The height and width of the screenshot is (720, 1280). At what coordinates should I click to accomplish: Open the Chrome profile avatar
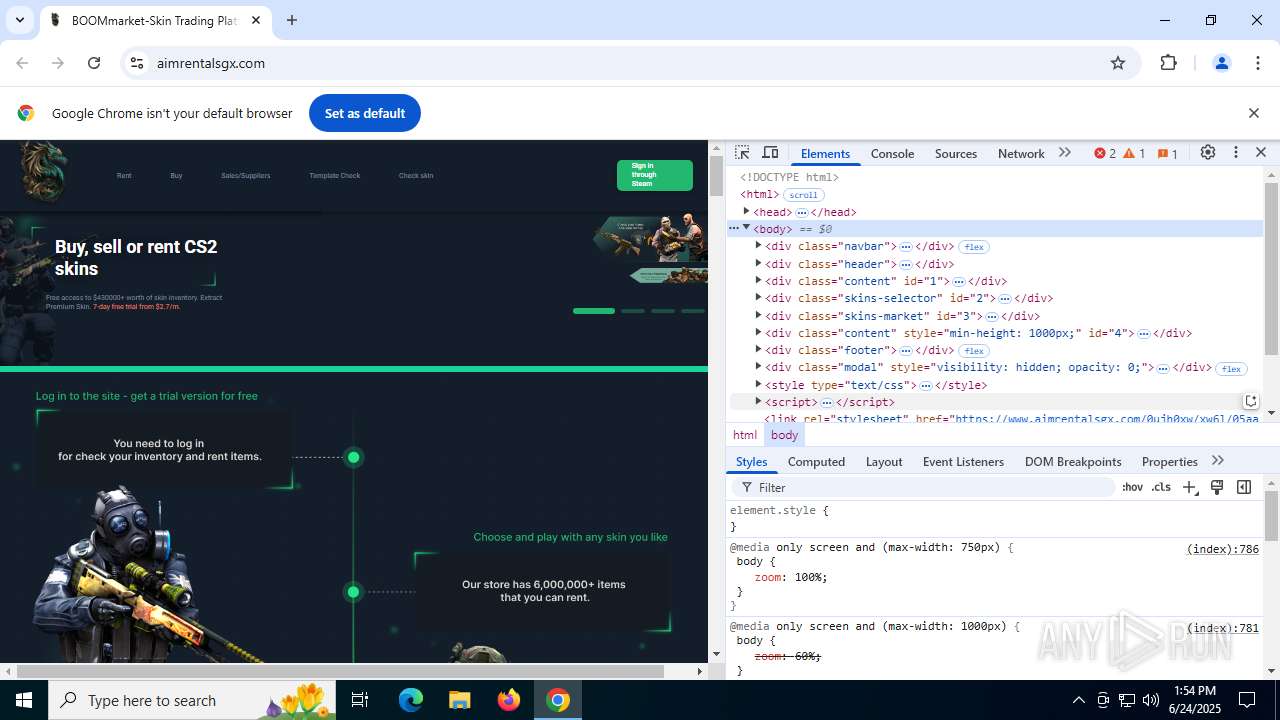[x=1221, y=63]
